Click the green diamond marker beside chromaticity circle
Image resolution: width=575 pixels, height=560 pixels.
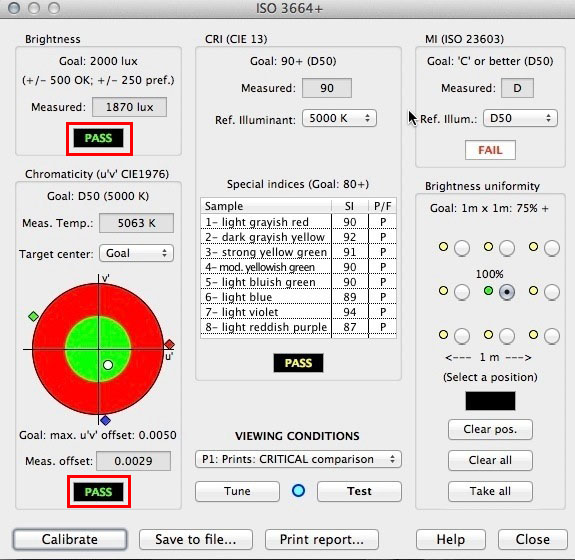[x=33, y=316]
